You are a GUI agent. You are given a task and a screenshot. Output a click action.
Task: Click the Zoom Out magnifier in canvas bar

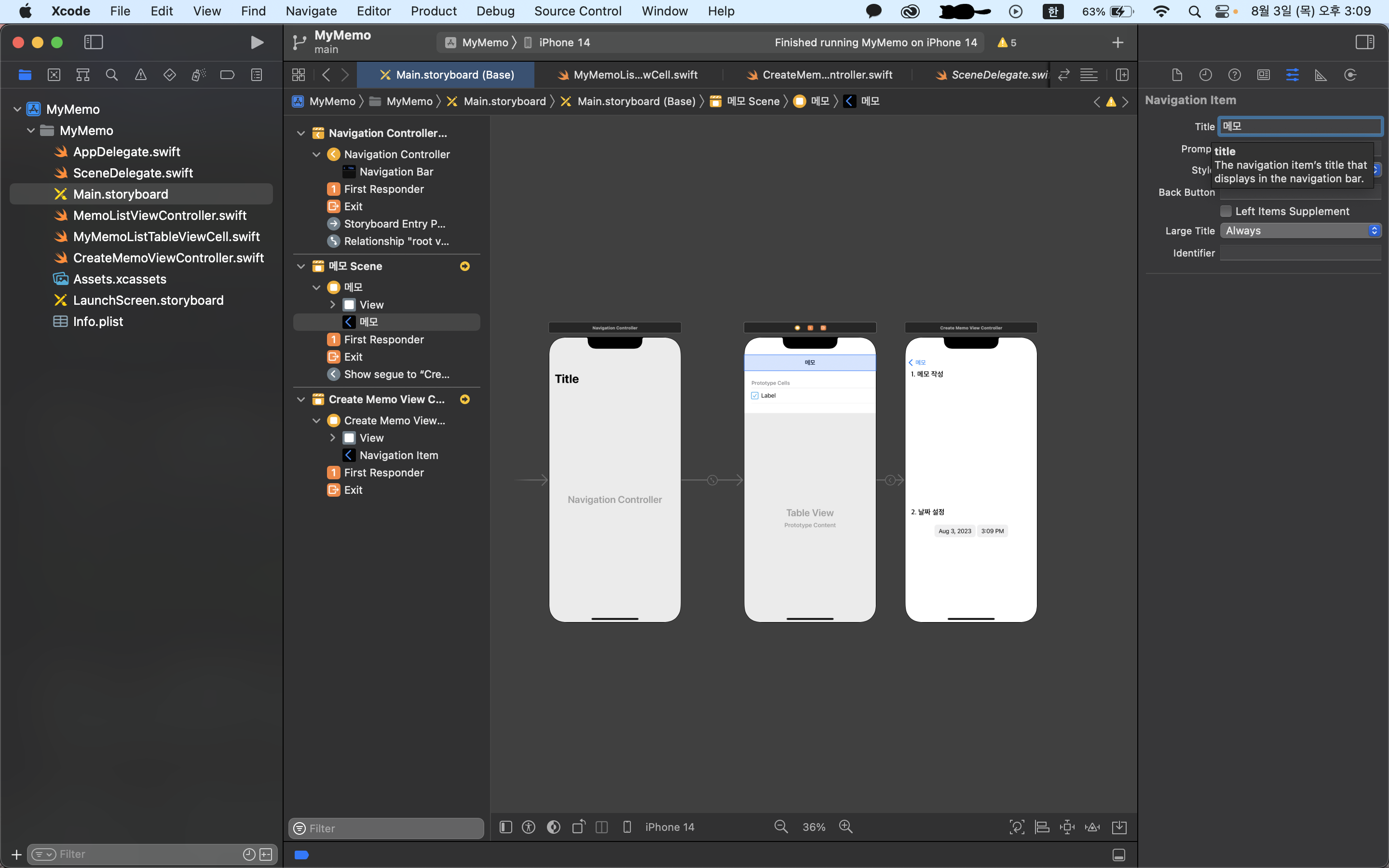pyautogui.click(x=781, y=827)
